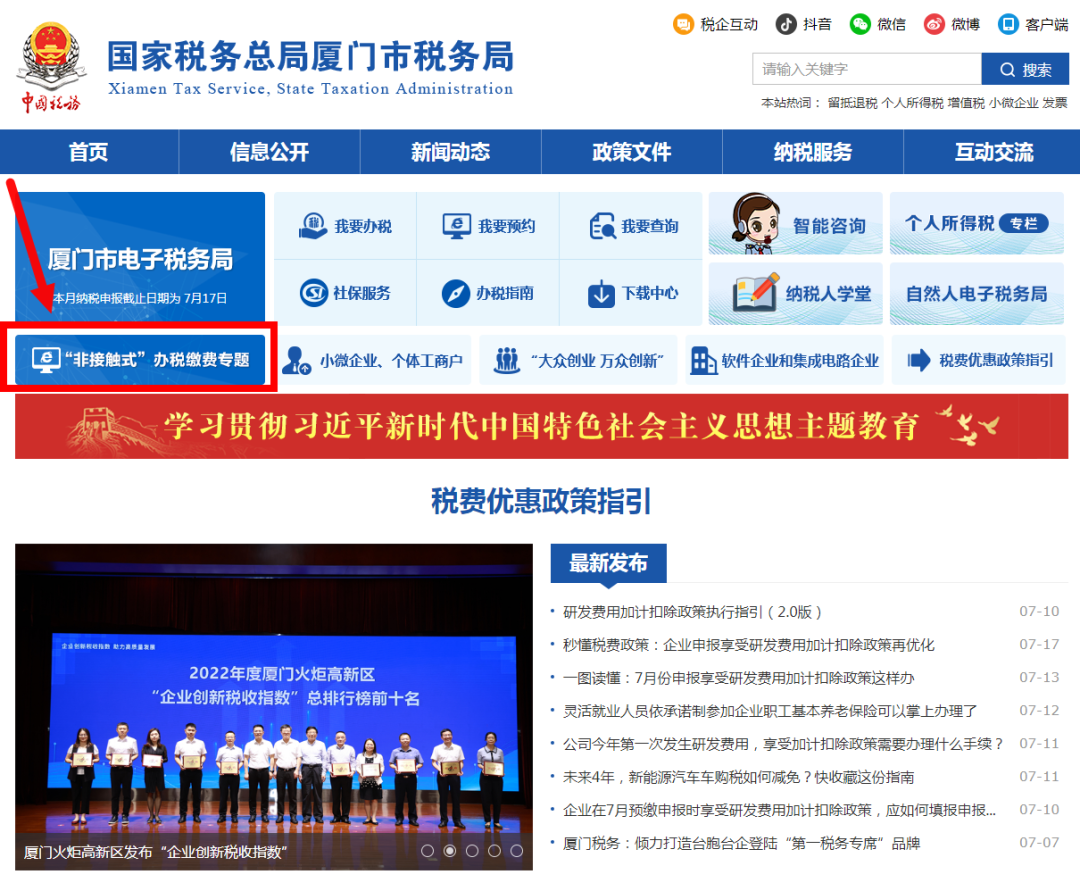The image size is (1080, 891).
Task: Open the 智能咨询 assistant avatar tile
Action: coord(796,224)
